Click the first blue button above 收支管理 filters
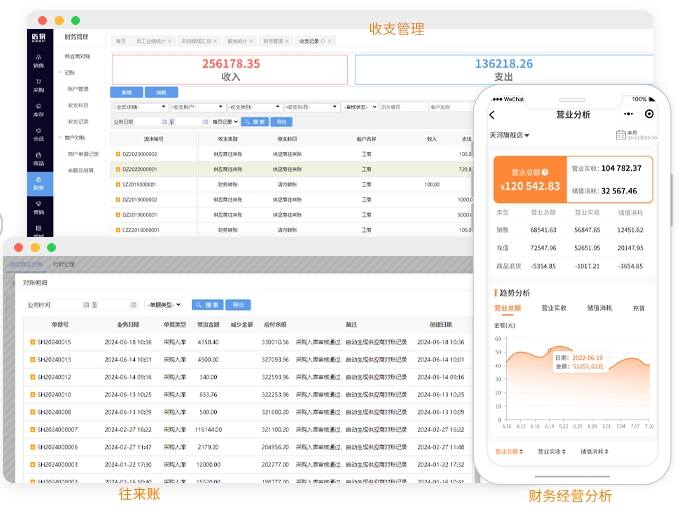Screen dimensions: 683x512 pos(126,92)
